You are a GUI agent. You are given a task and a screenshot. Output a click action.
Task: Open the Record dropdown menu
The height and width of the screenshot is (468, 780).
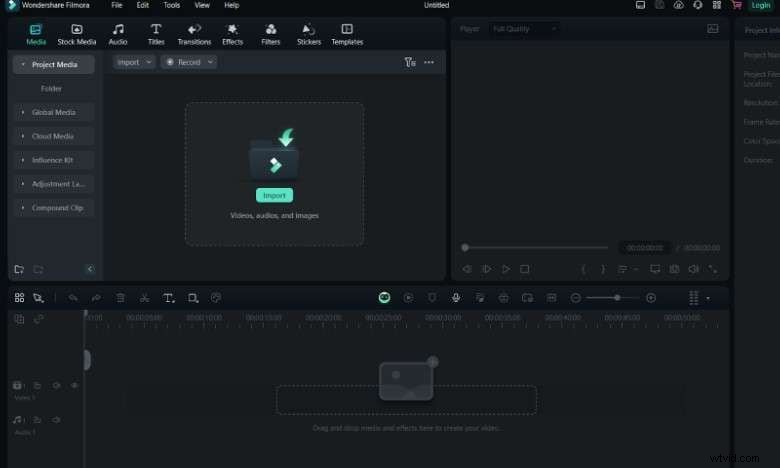point(188,62)
